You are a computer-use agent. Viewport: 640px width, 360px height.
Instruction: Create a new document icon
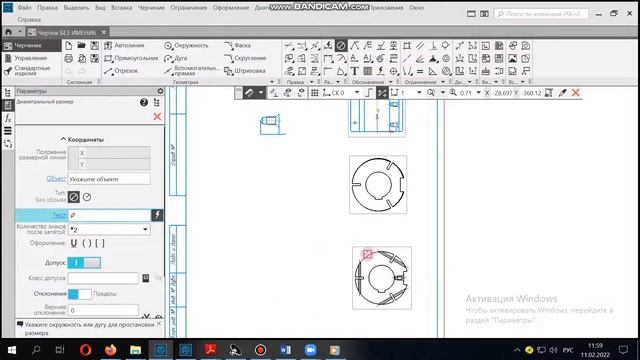pos(69,45)
